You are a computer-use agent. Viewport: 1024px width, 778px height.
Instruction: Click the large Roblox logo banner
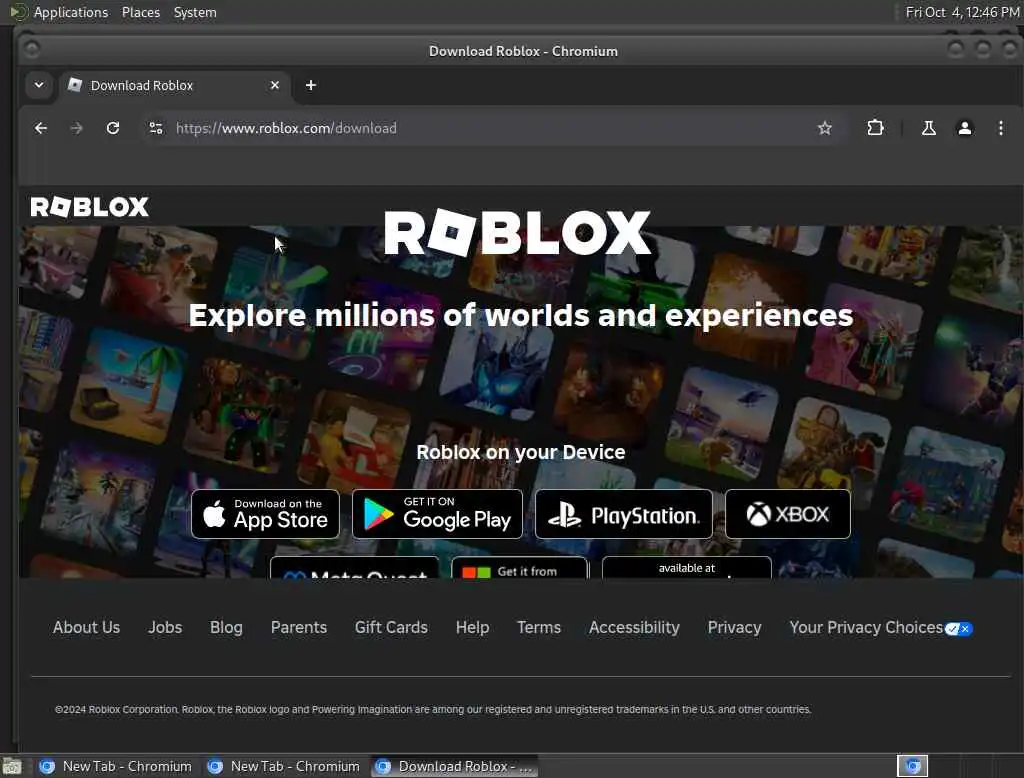(517, 233)
